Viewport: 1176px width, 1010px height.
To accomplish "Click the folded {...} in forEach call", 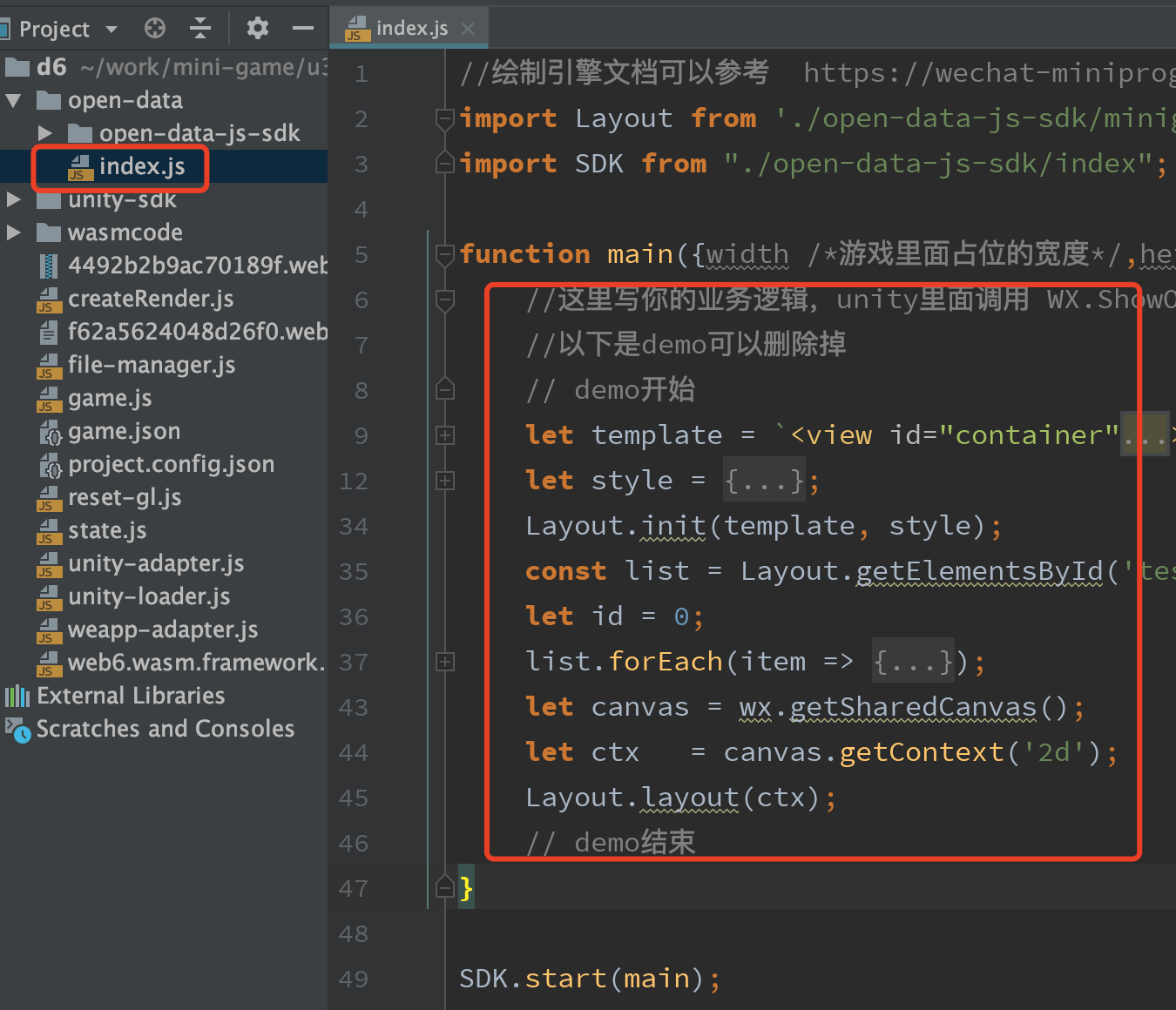I will click(913, 663).
